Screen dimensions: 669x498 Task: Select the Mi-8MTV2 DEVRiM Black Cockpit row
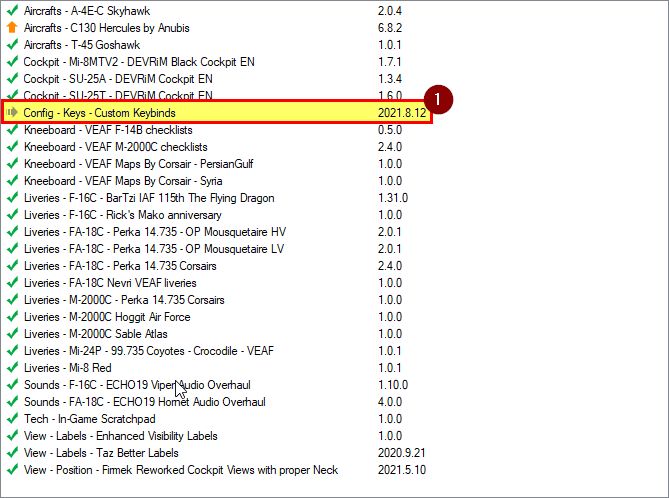138,62
